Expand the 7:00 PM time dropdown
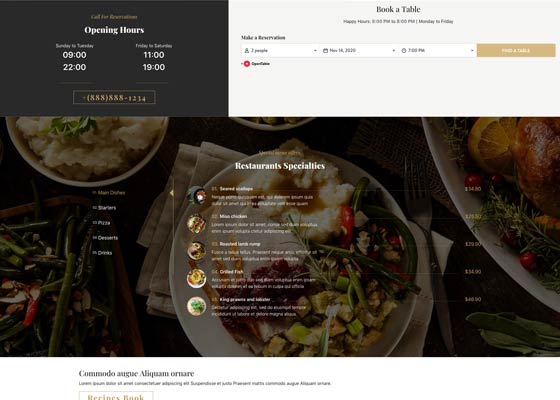 438,51
